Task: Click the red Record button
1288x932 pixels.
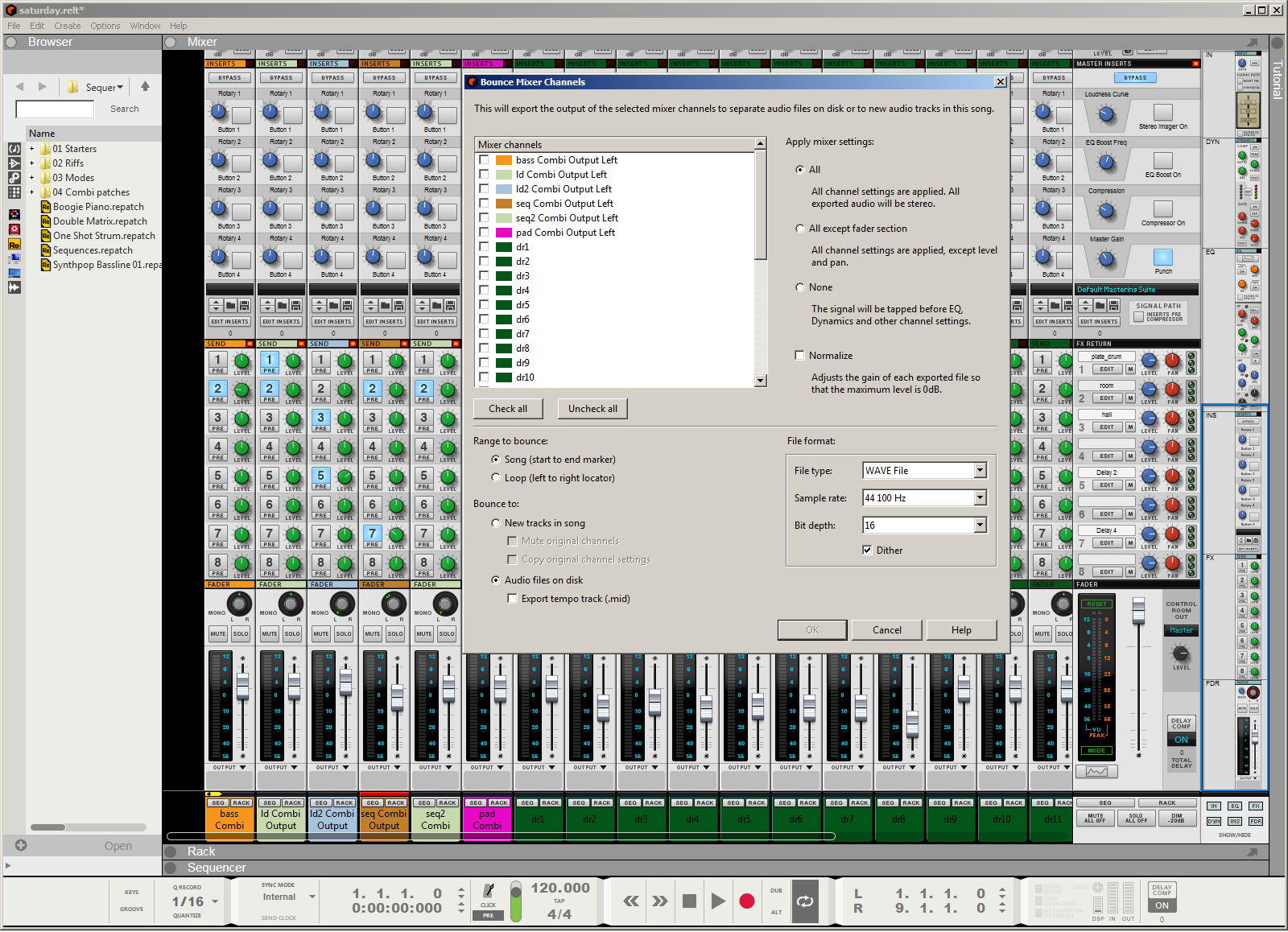Action: coord(746,901)
